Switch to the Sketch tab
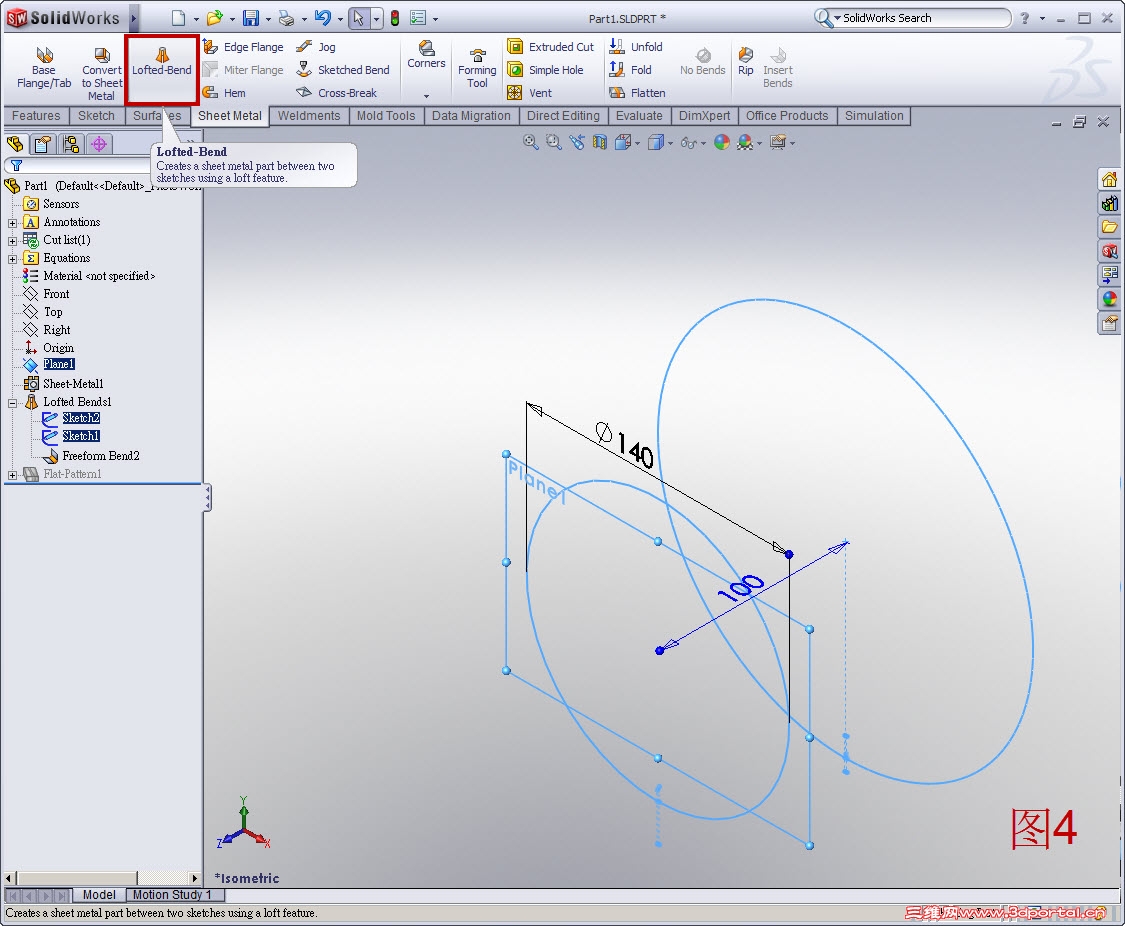The width and height of the screenshot is (1125, 926). (96, 116)
